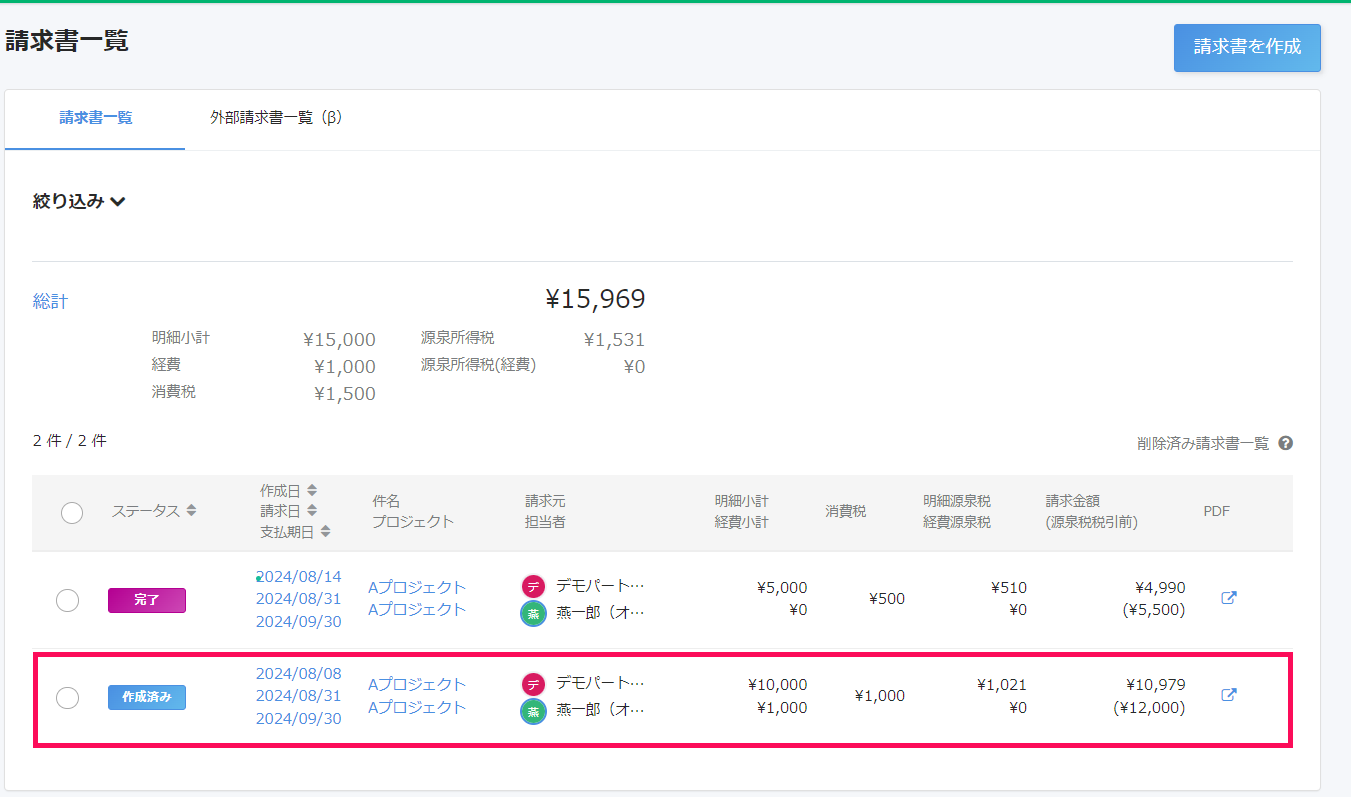Click creation date 2024/08/08
Screen dimensions: 1351x797
[x=299, y=673]
